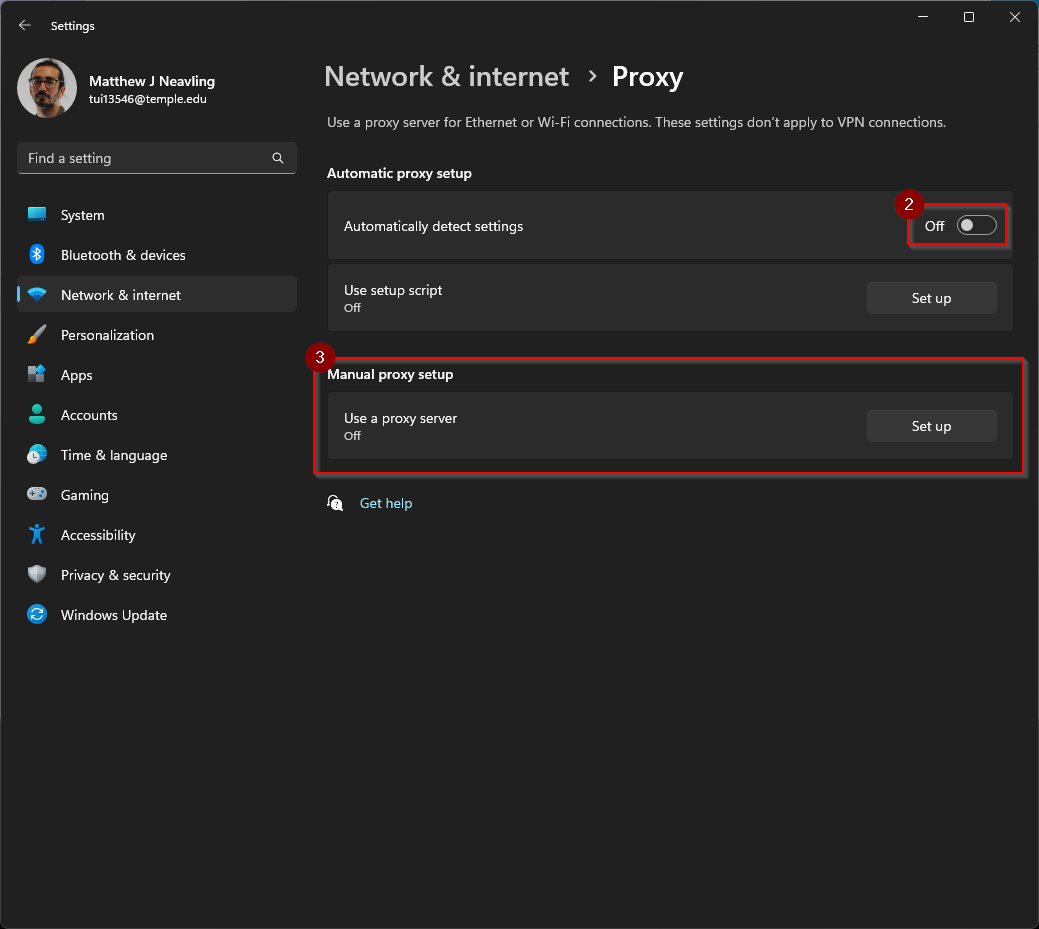Navigate to Apps settings
This screenshot has height=929, width=1039.
(156, 375)
